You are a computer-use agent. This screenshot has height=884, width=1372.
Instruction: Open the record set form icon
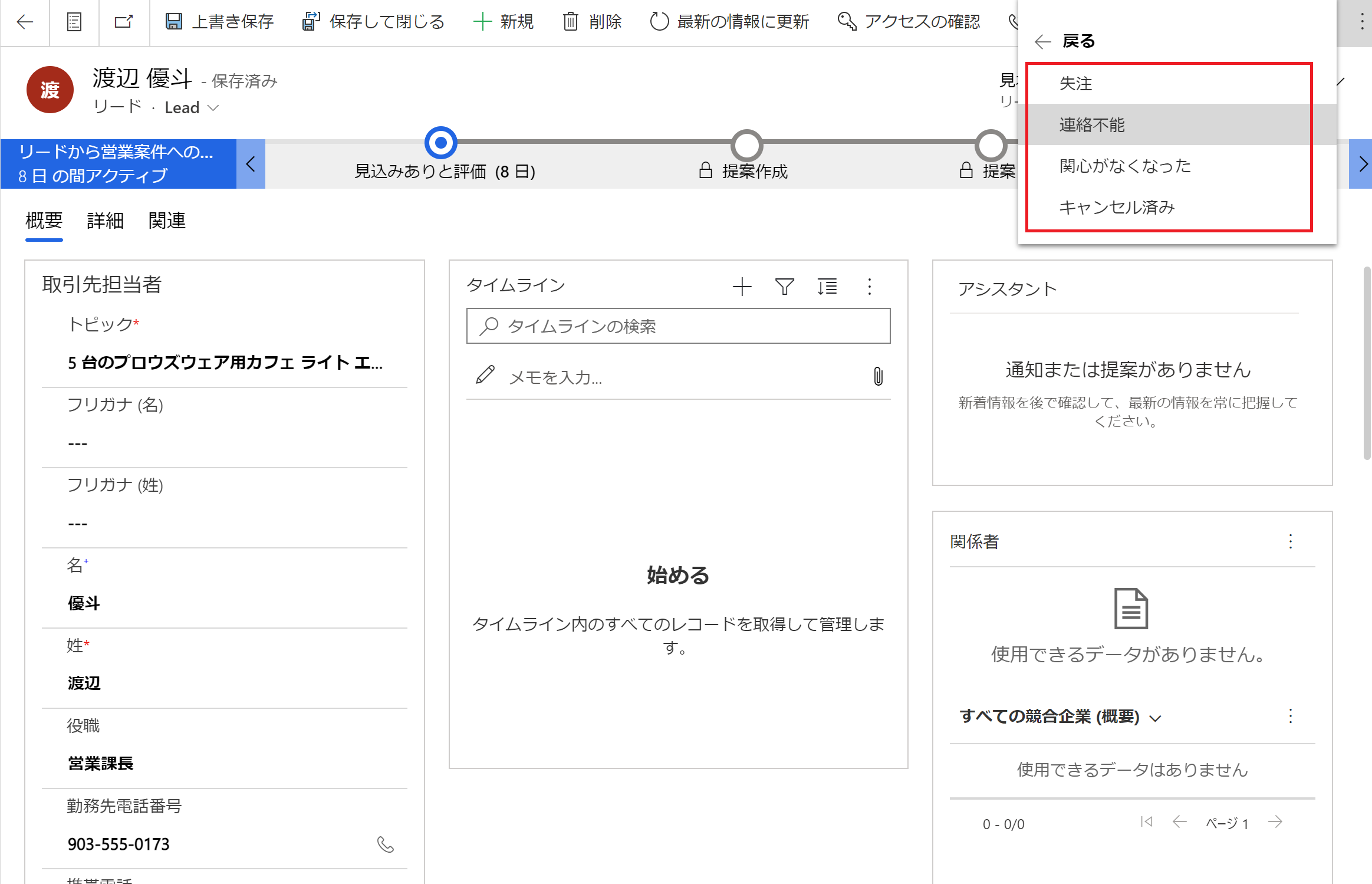click(74, 22)
